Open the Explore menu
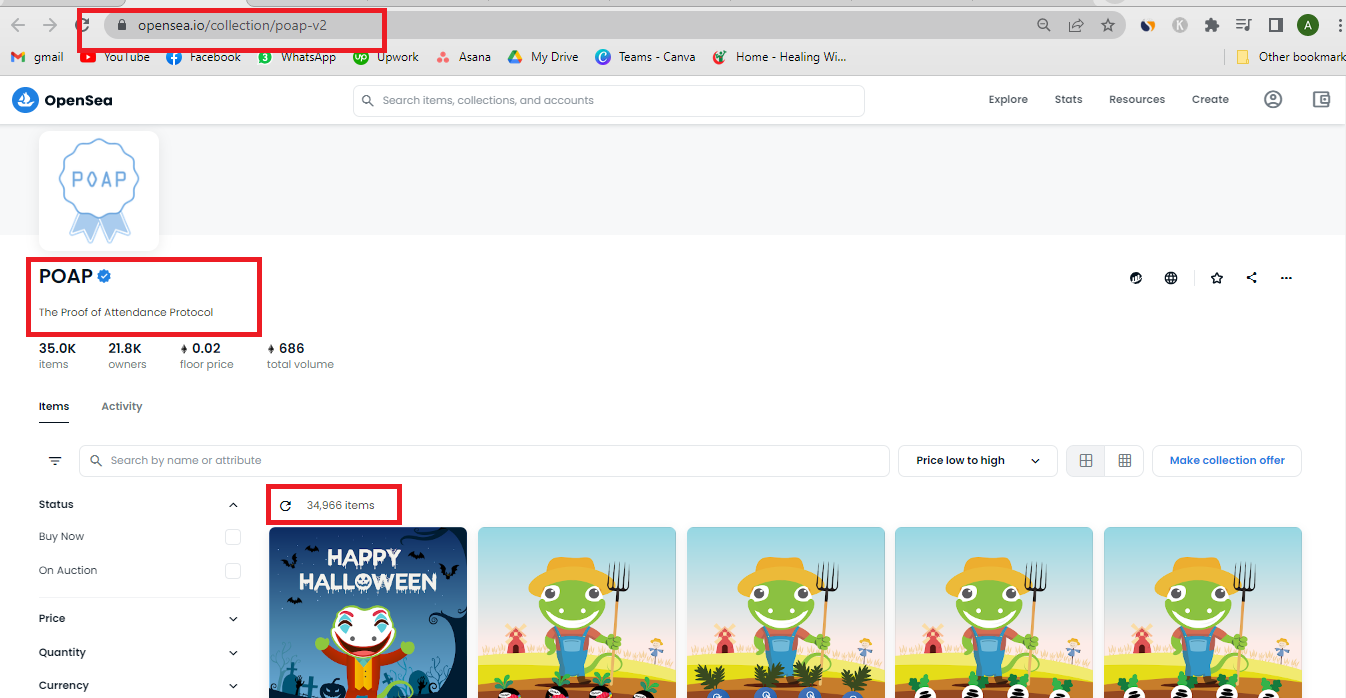Screen dimensions: 1346x698 (x=1008, y=99)
